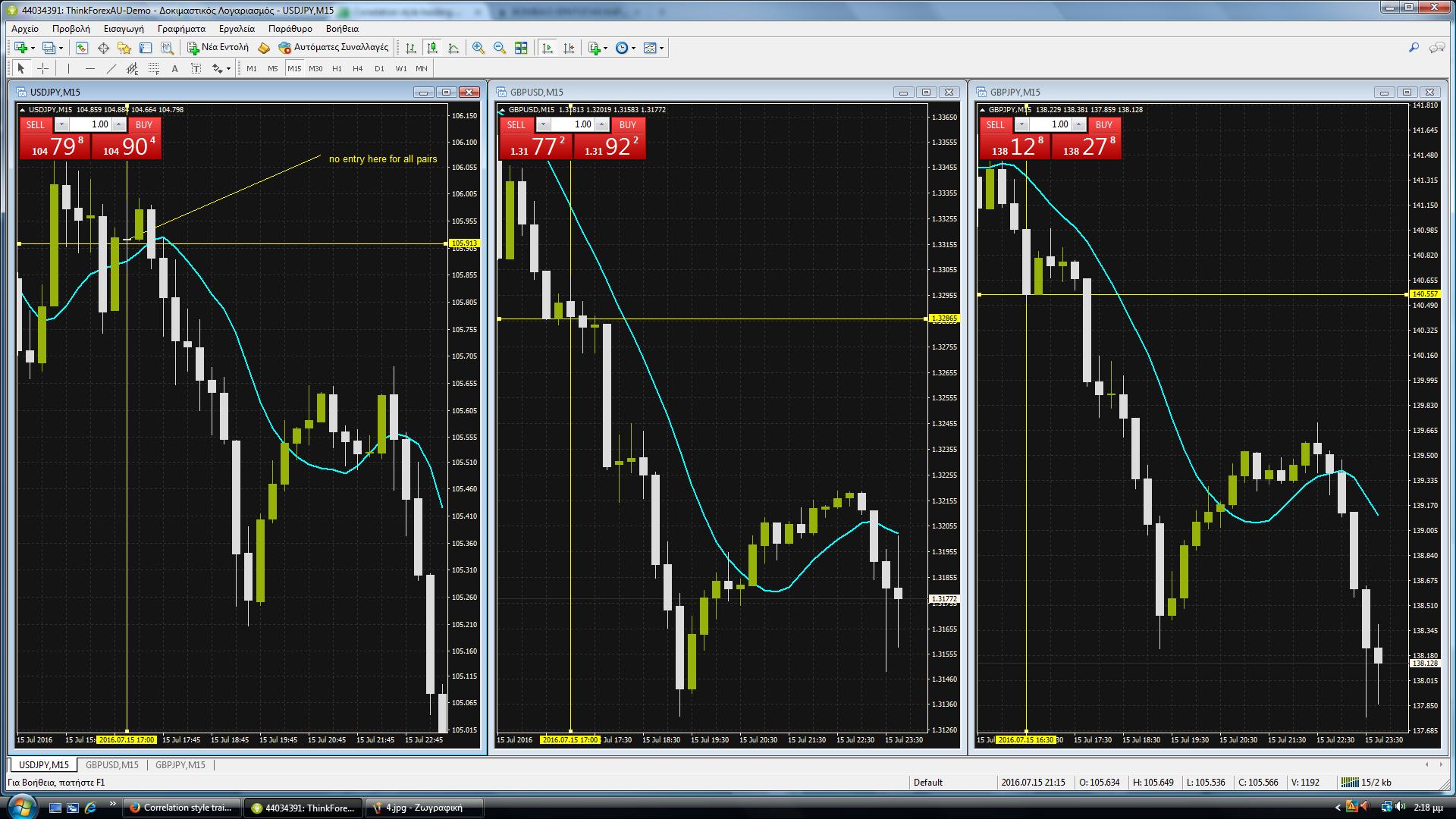
Task: Open the Γραφήματα menu
Action: (x=181, y=28)
